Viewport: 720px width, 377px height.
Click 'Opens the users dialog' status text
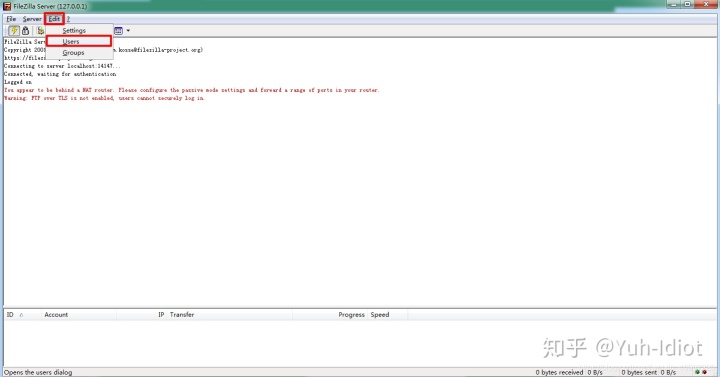pos(38,372)
